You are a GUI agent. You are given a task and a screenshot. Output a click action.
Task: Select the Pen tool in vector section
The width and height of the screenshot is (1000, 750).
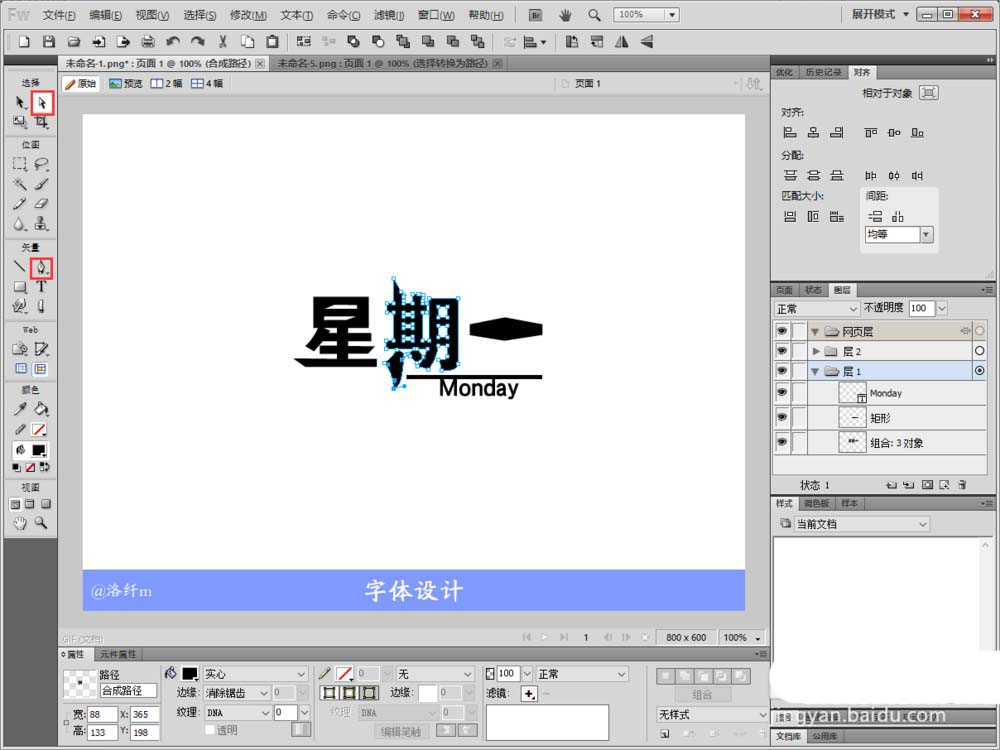click(41, 267)
